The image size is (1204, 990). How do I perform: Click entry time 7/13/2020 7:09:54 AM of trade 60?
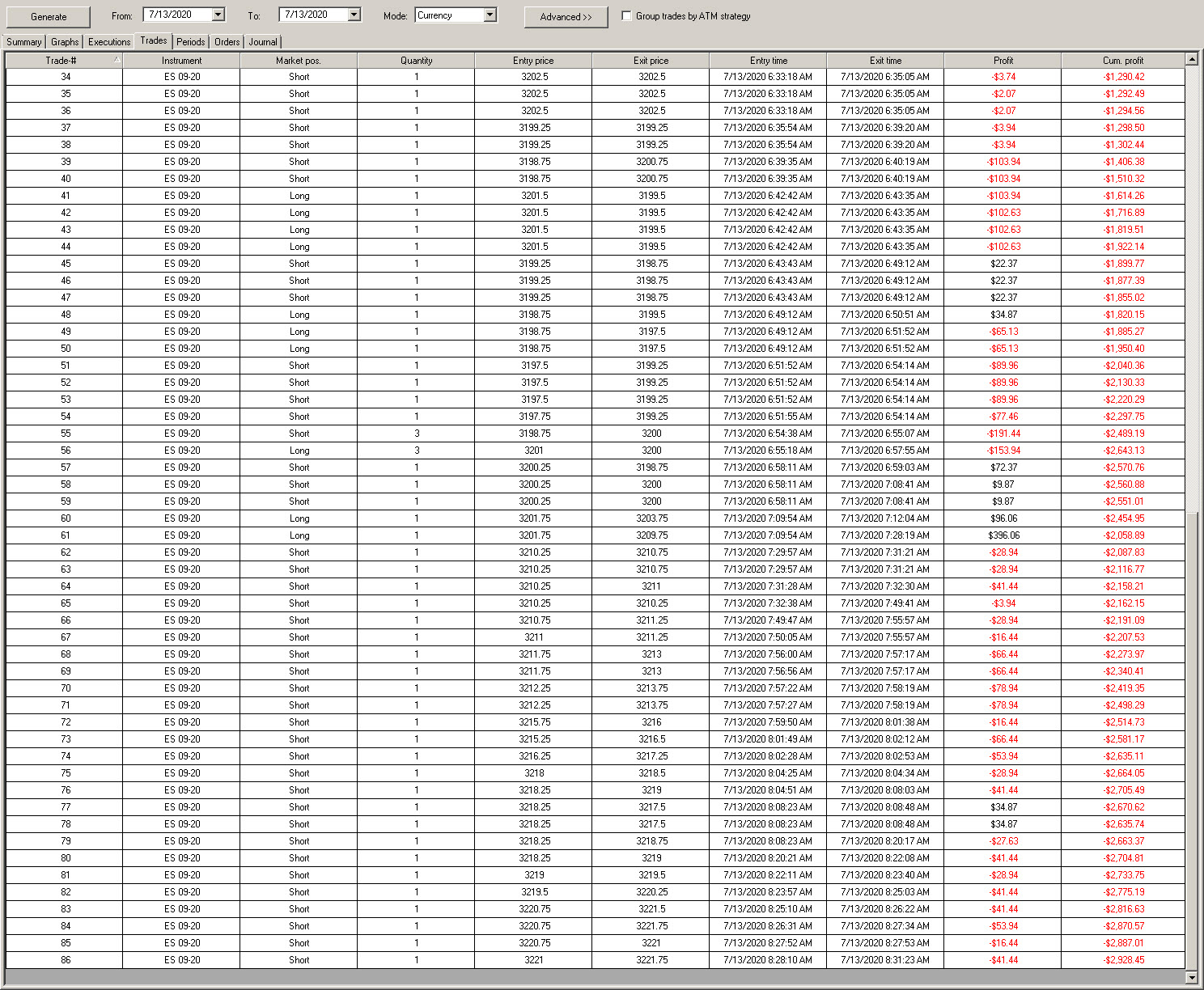(768, 518)
